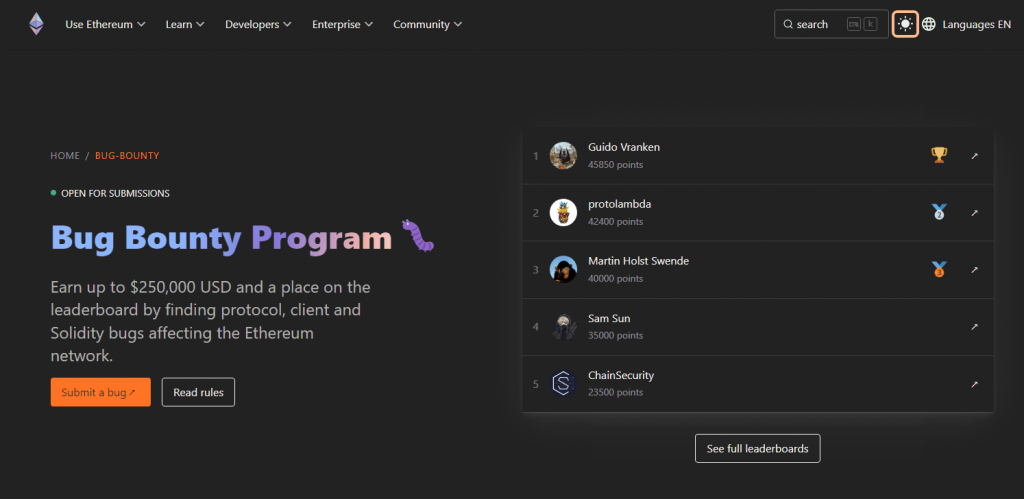Focus the search input field
Viewport: 1024px width, 499px height.
click(831, 24)
